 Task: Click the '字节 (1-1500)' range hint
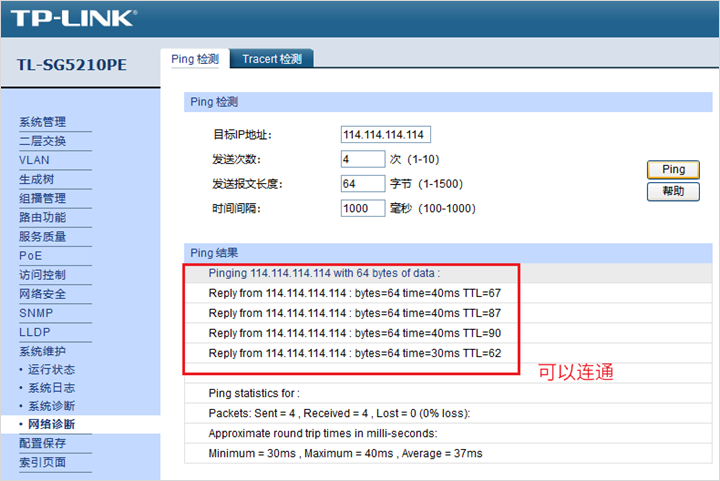click(x=427, y=184)
